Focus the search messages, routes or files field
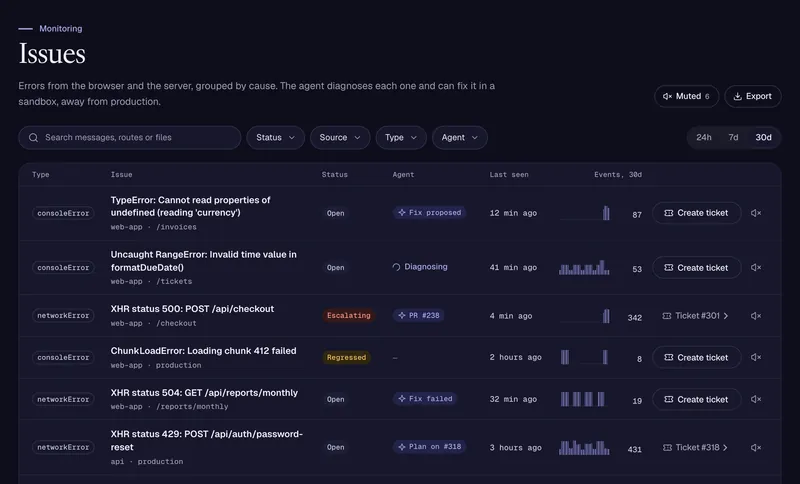 click(x=130, y=138)
